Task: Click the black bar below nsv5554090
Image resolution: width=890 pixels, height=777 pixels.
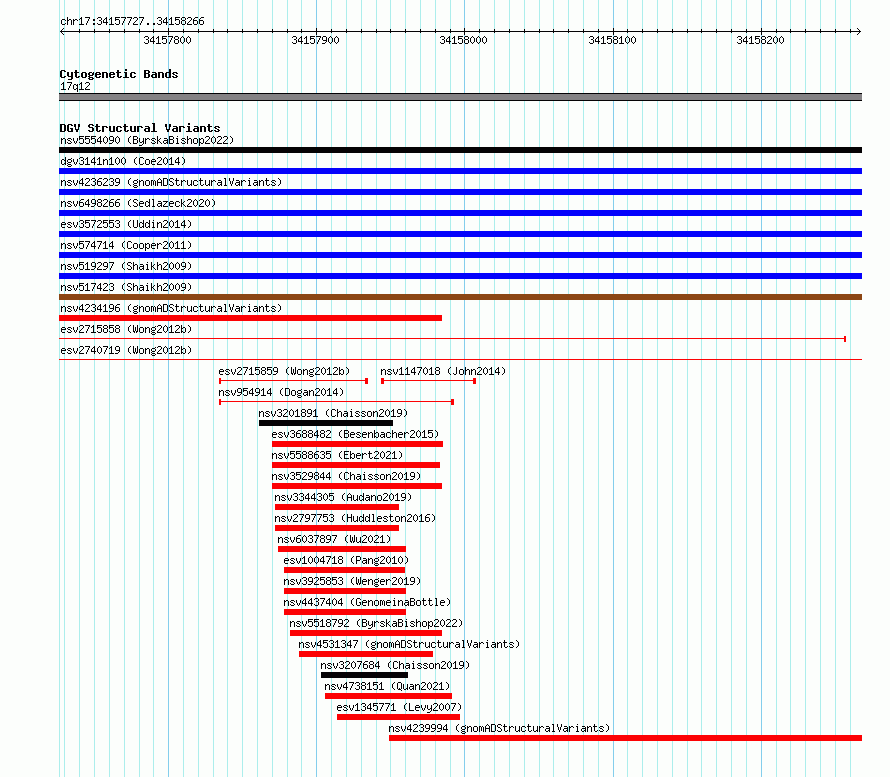Action: [x=460, y=150]
